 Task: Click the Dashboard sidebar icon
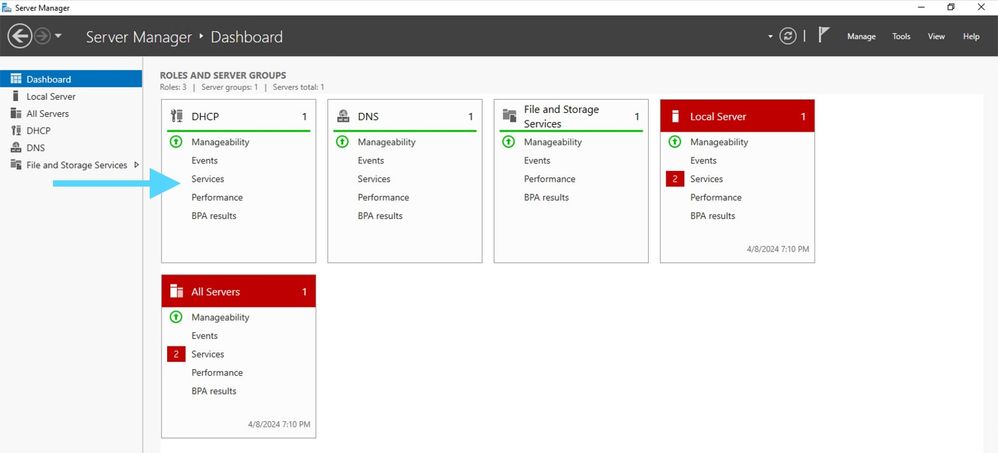[x=16, y=79]
